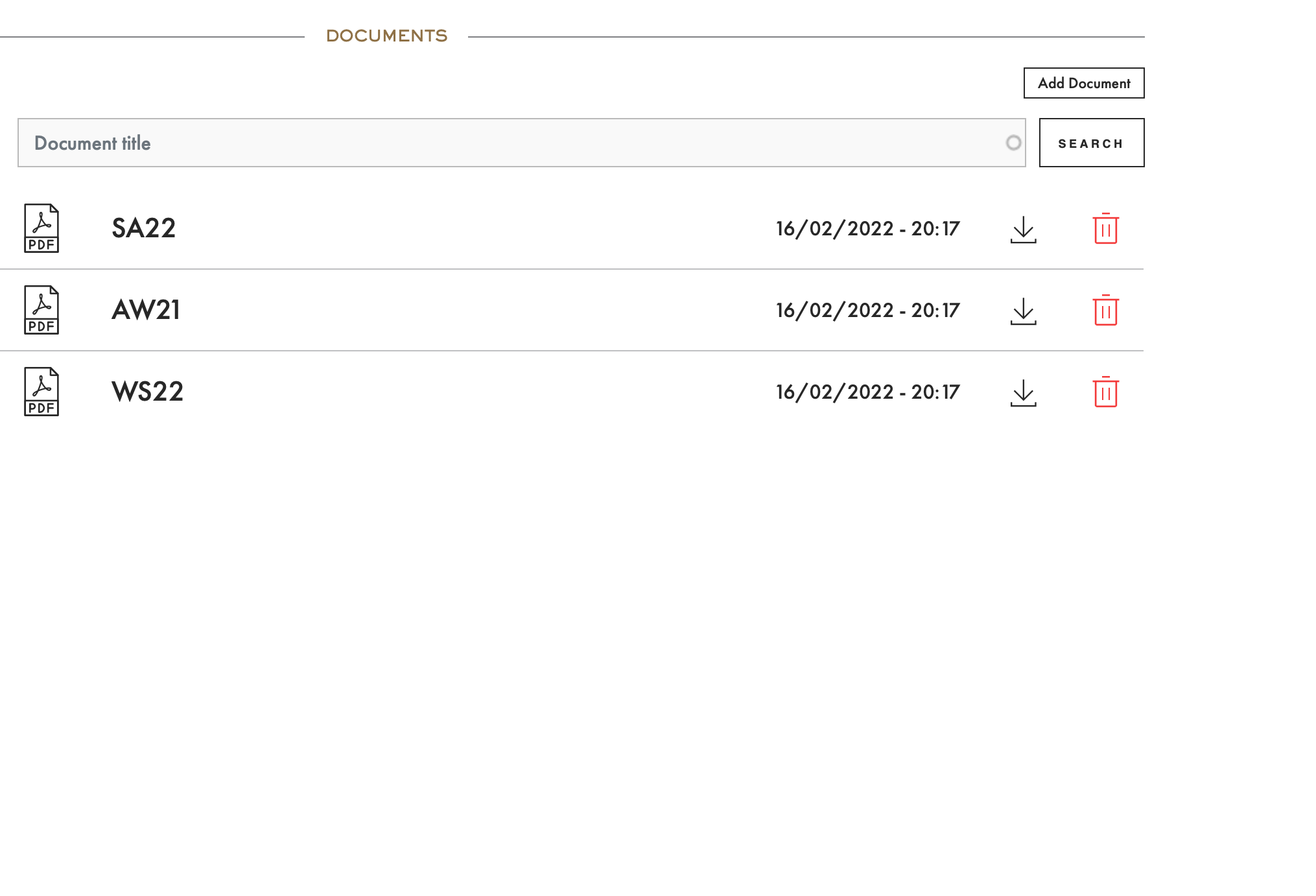
Task: Click the SA22 upload date and time
Action: [867, 228]
